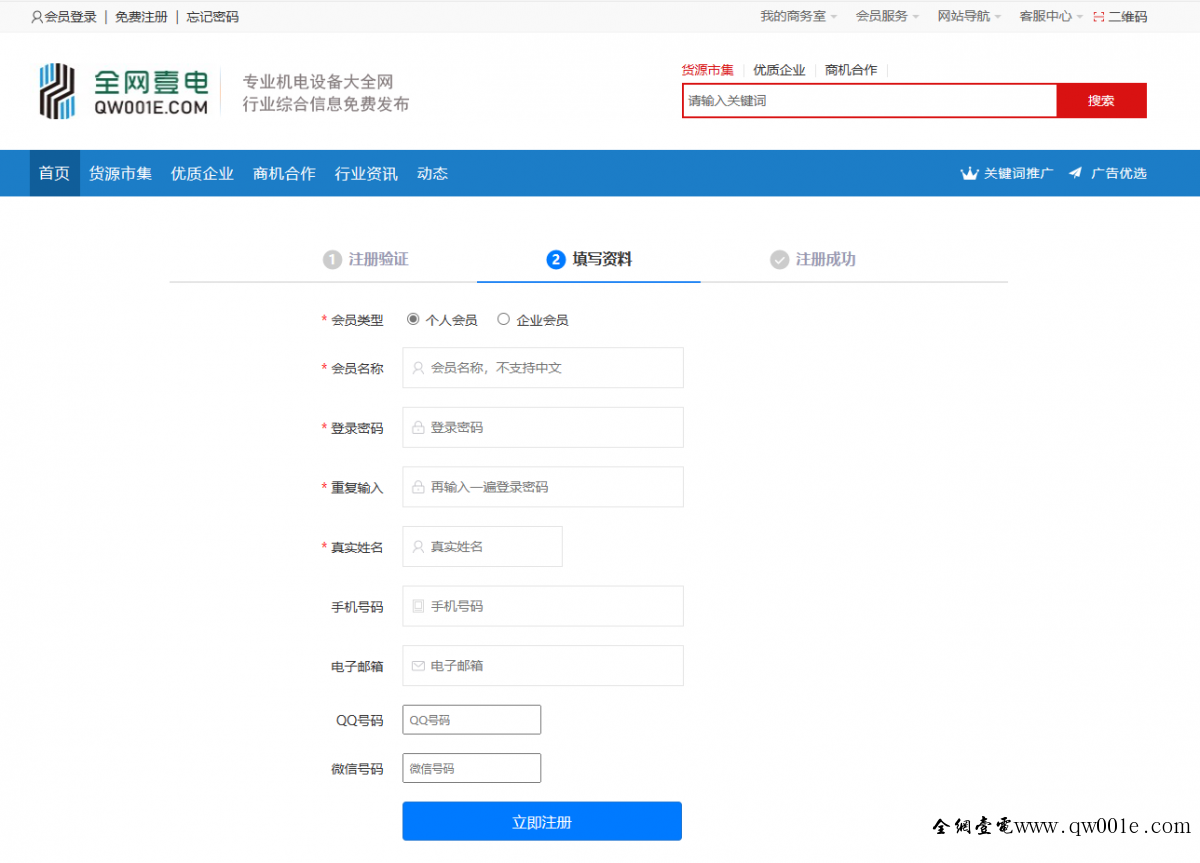Screen dimensions: 1200x863
Task: Open the 关键词推广 link
Action: coord(1018,173)
